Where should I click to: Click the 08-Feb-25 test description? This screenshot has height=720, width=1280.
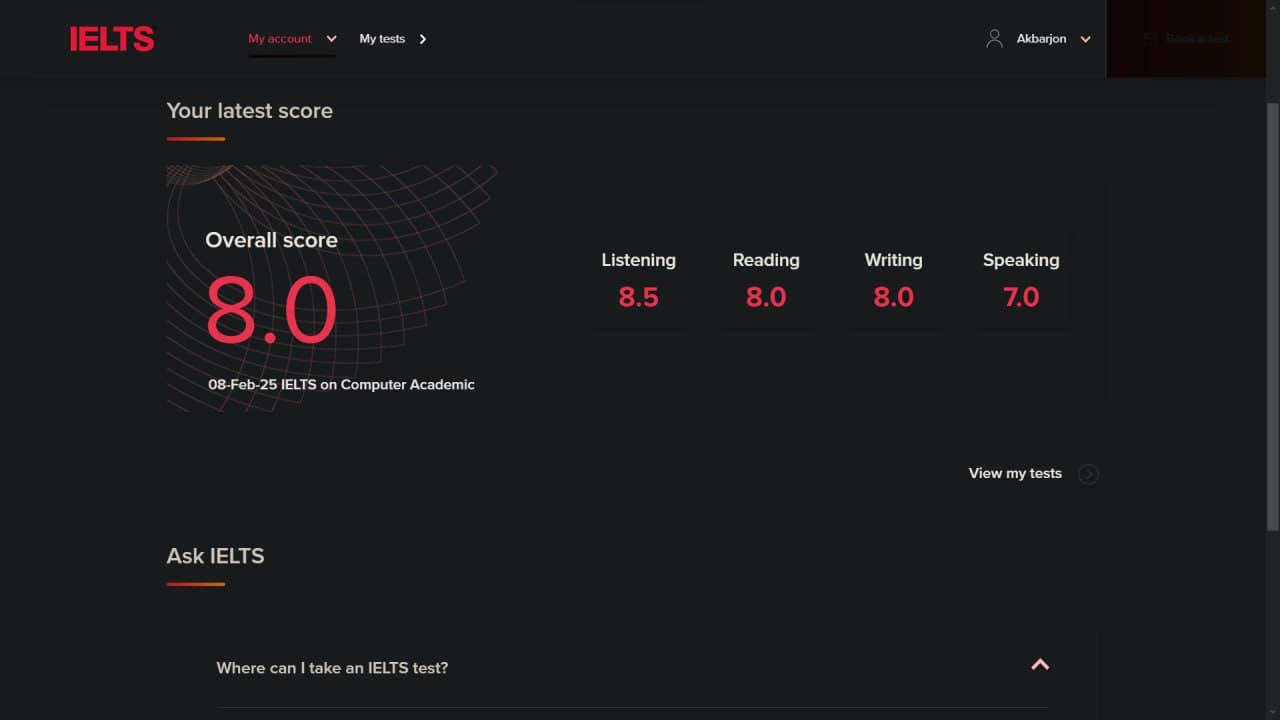tap(341, 384)
